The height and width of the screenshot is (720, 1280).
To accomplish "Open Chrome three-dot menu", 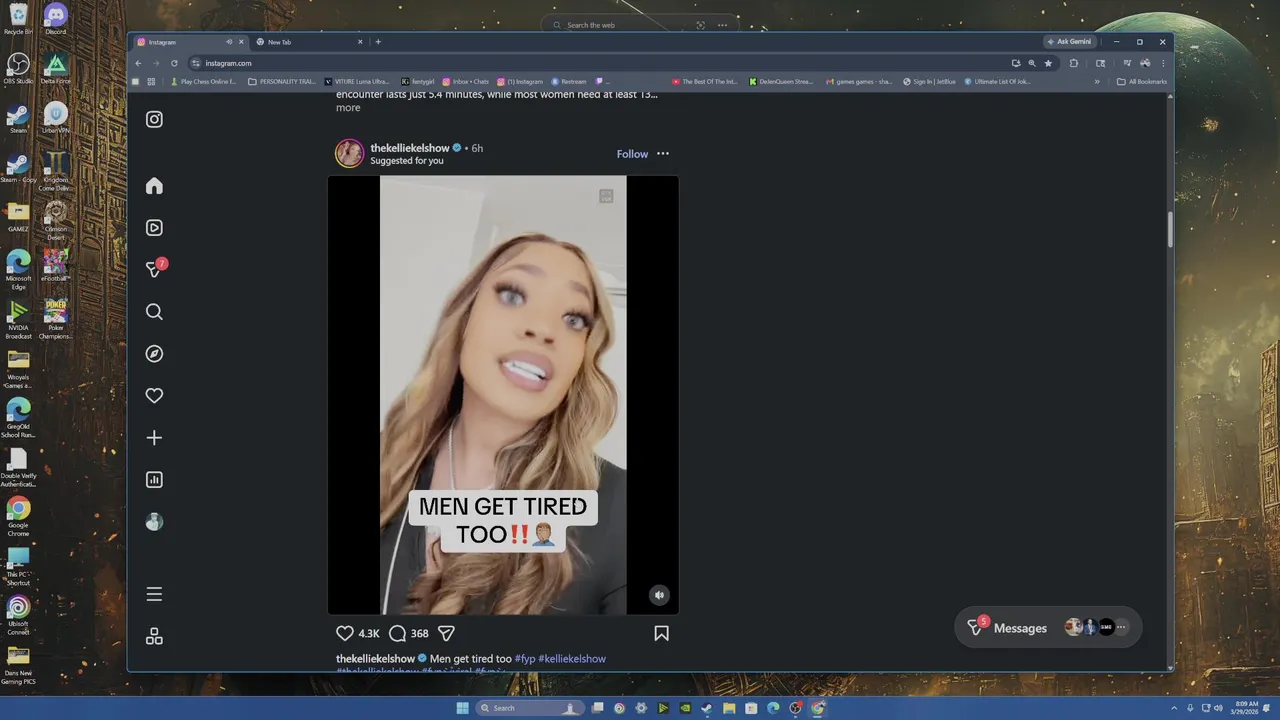I will [1163, 63].
